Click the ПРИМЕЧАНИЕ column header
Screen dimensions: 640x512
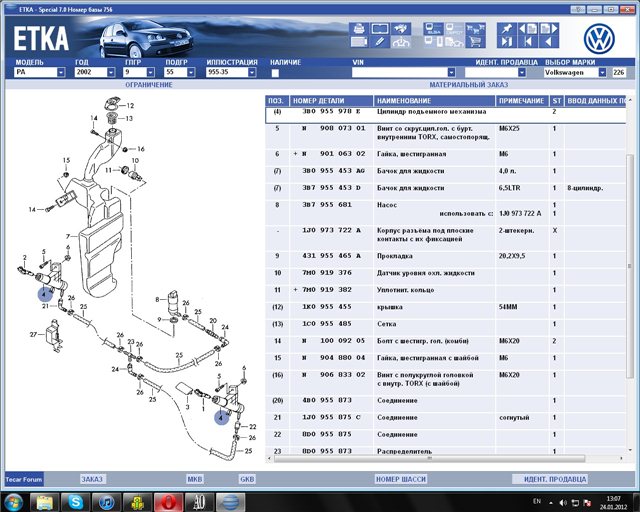click(522, 101)
